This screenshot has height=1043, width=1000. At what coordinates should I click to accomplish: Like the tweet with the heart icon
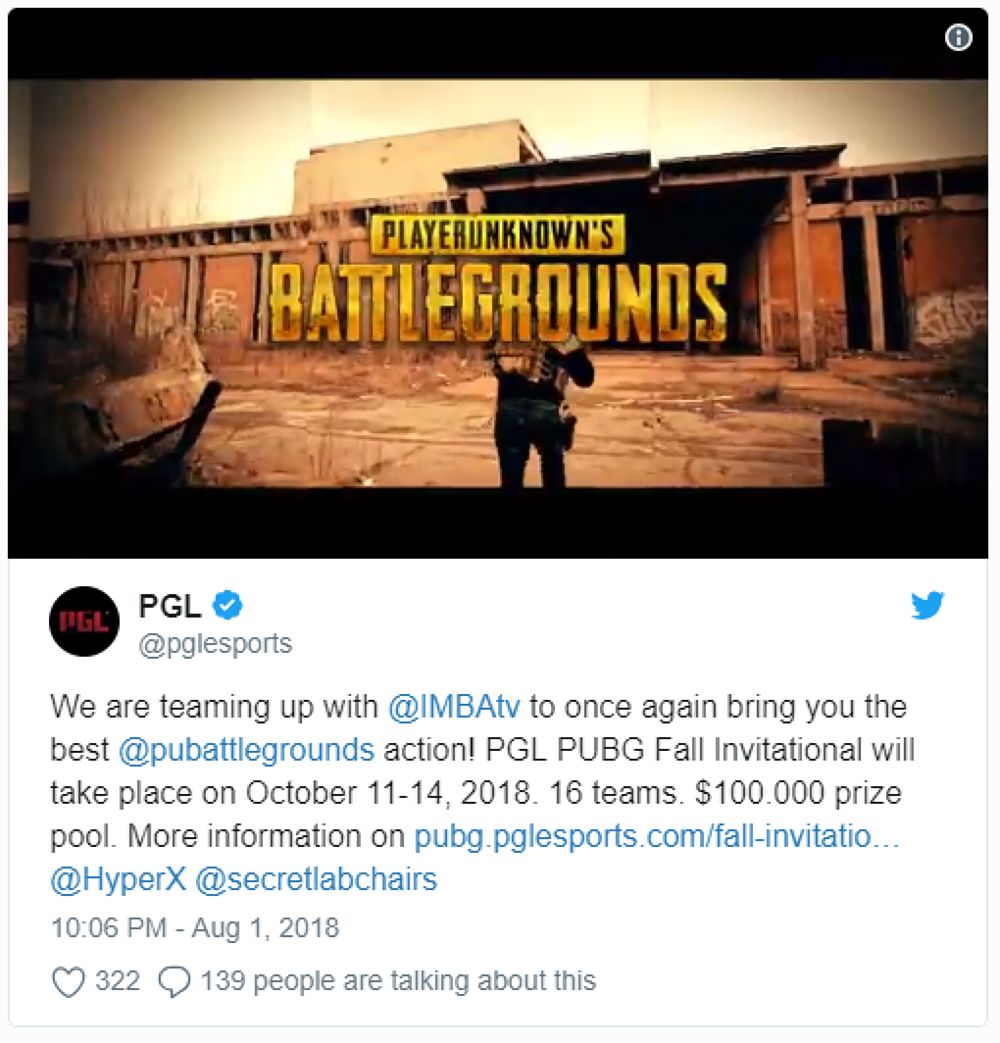click(x=69, y=982)
